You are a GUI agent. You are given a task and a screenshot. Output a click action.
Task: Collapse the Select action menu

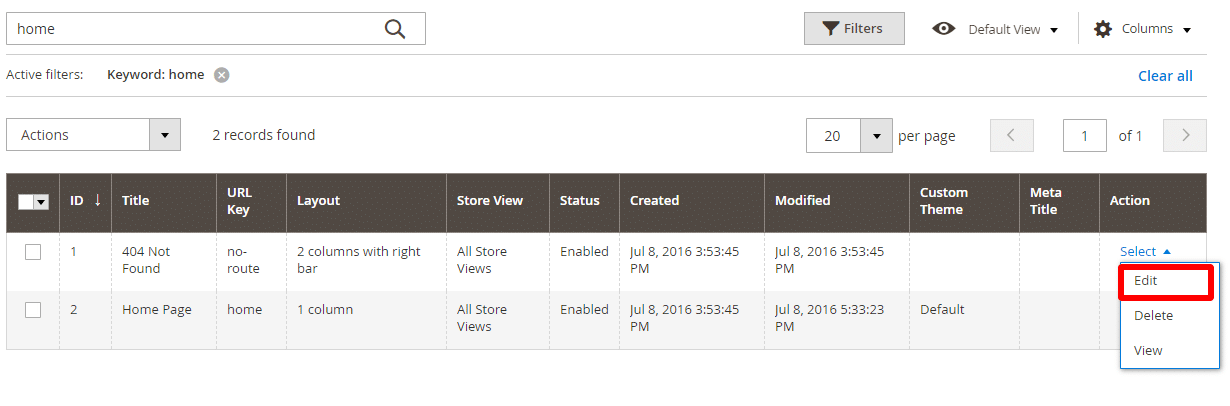1144,252
